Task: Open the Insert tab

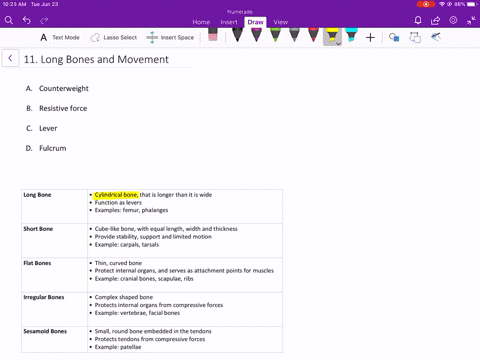Action: tap(229, 22)
